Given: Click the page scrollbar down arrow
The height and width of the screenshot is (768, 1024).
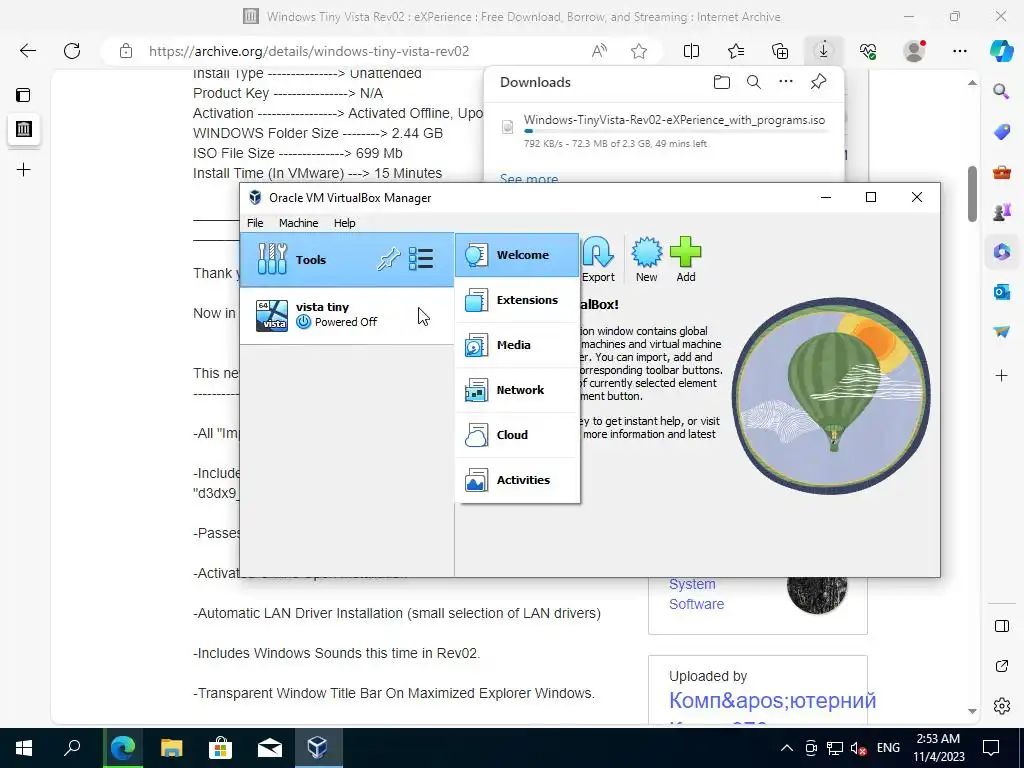Looking at the screenshot, I should [x=972, y=711].
